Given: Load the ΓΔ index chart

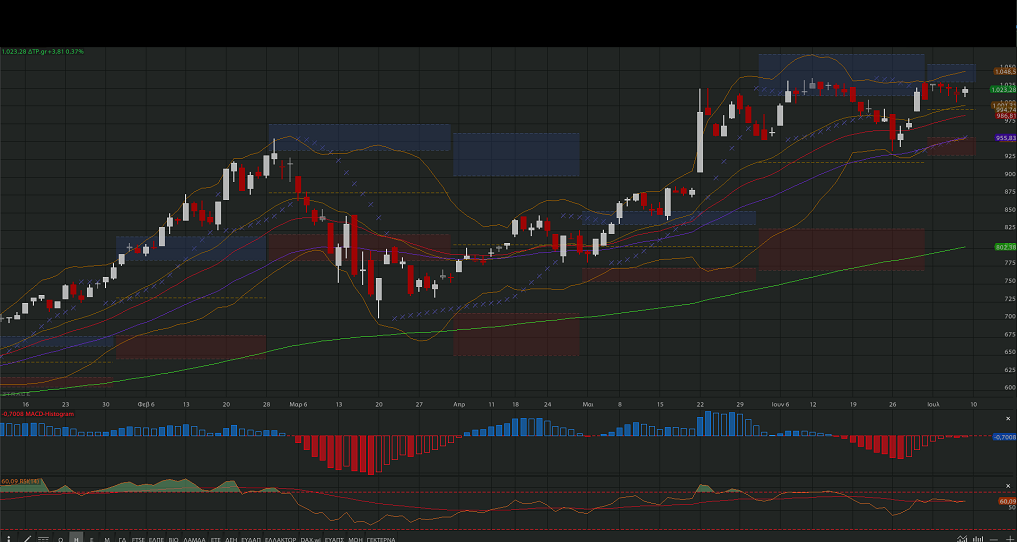Looking at the screenshot, I should 122,539.
